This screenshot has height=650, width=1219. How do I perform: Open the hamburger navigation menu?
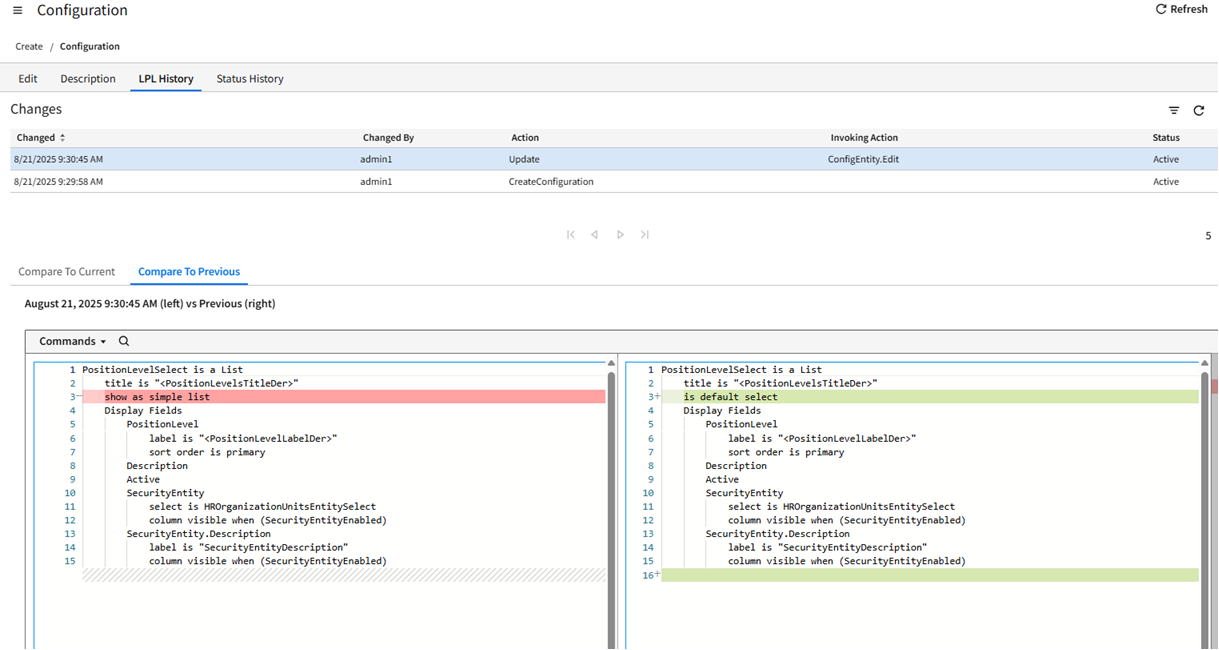click(18, 10)
